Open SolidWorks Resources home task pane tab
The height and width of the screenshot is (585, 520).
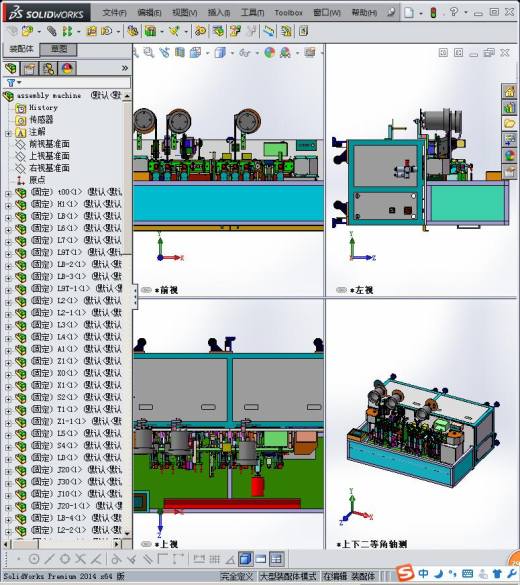[x=510, y=91]
